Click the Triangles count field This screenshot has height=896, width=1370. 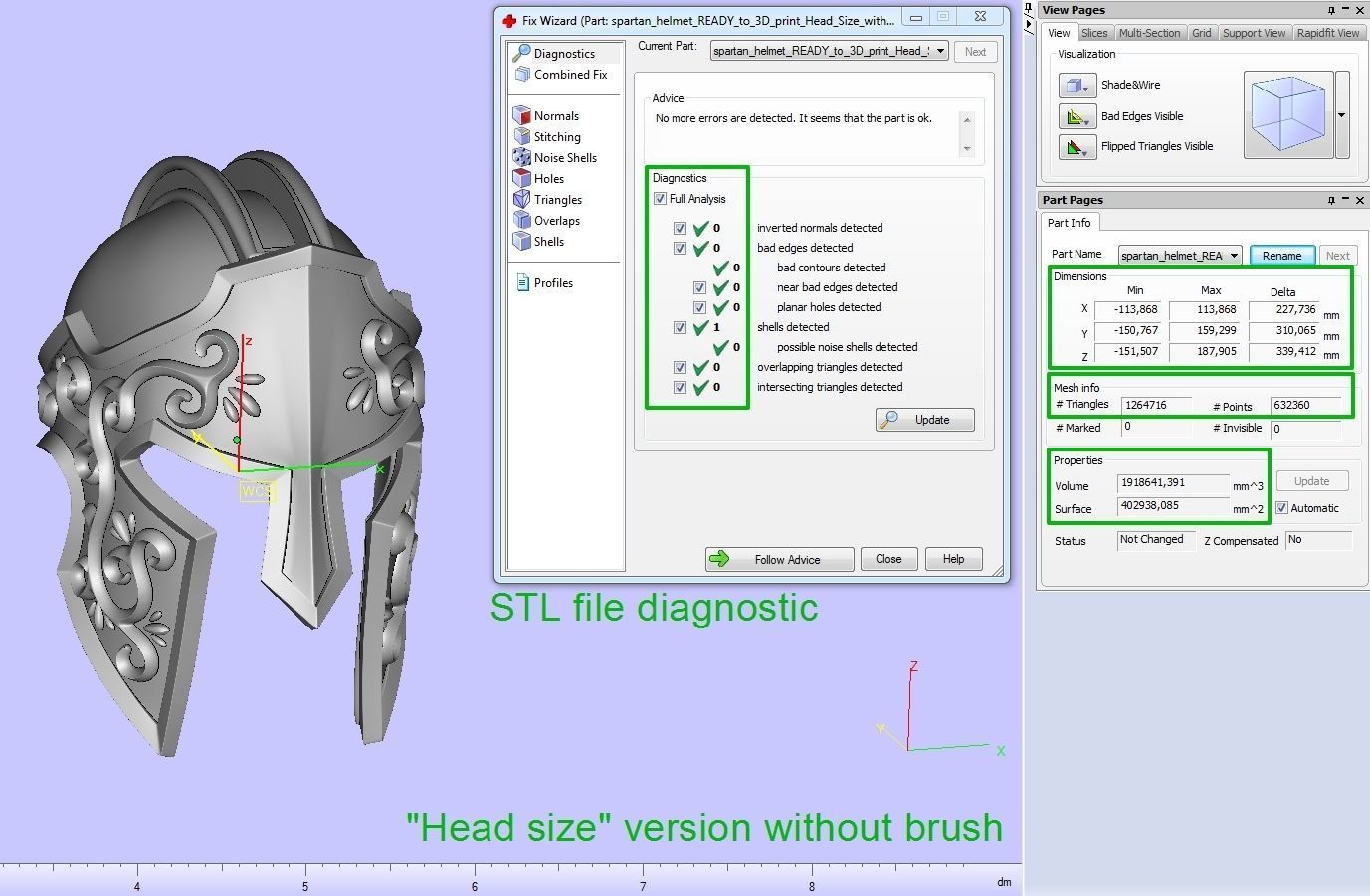[x=1156, y=405]
